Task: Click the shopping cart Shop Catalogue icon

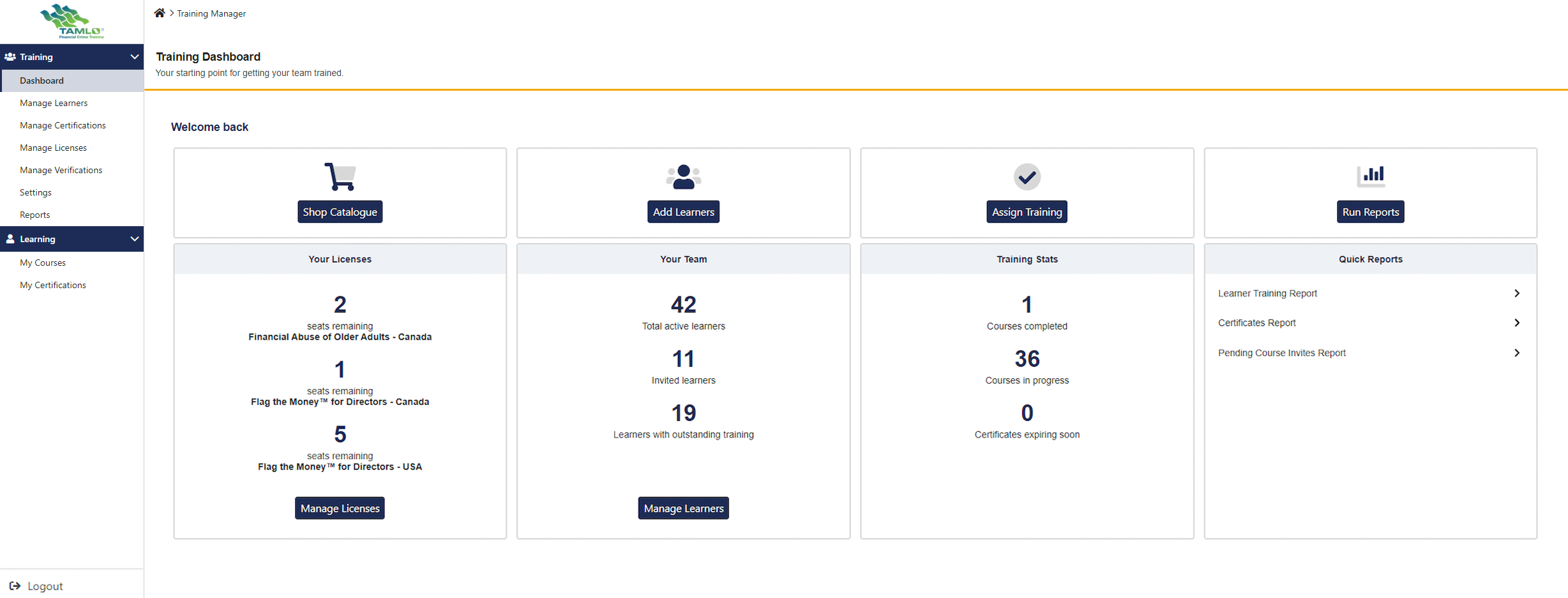Action: coord(339,176)
